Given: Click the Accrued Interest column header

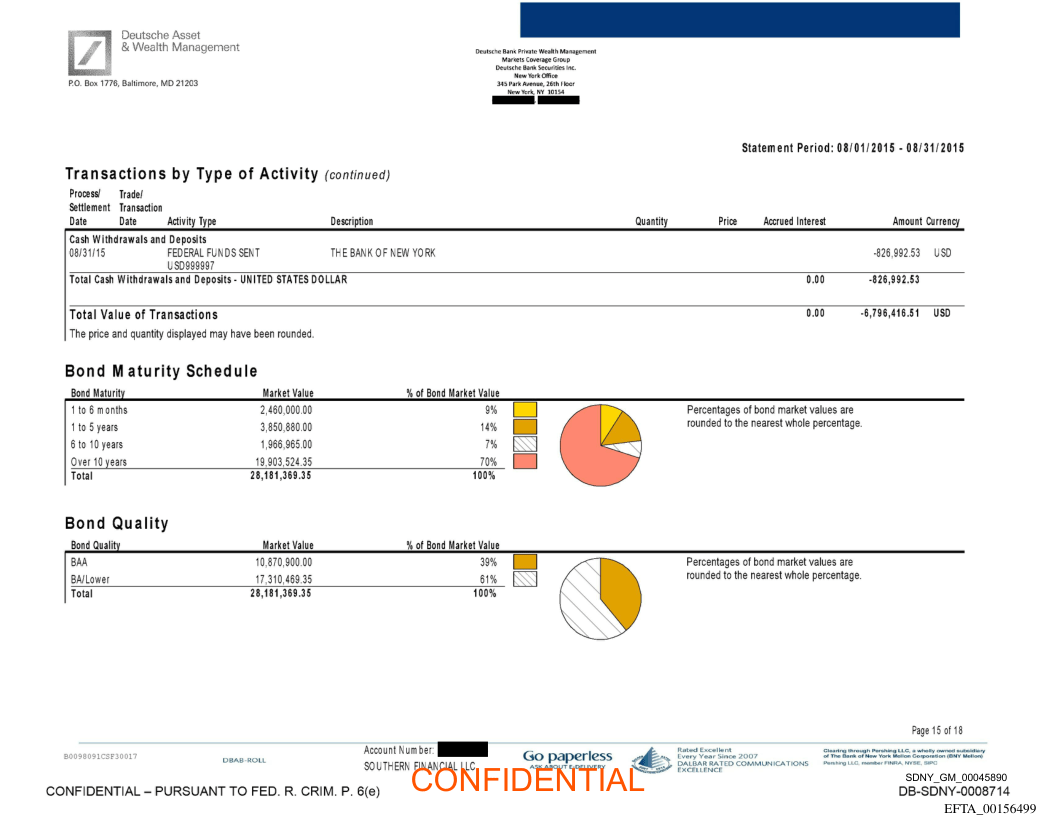Looking at the screenshot, I should [x=794, y=222].
